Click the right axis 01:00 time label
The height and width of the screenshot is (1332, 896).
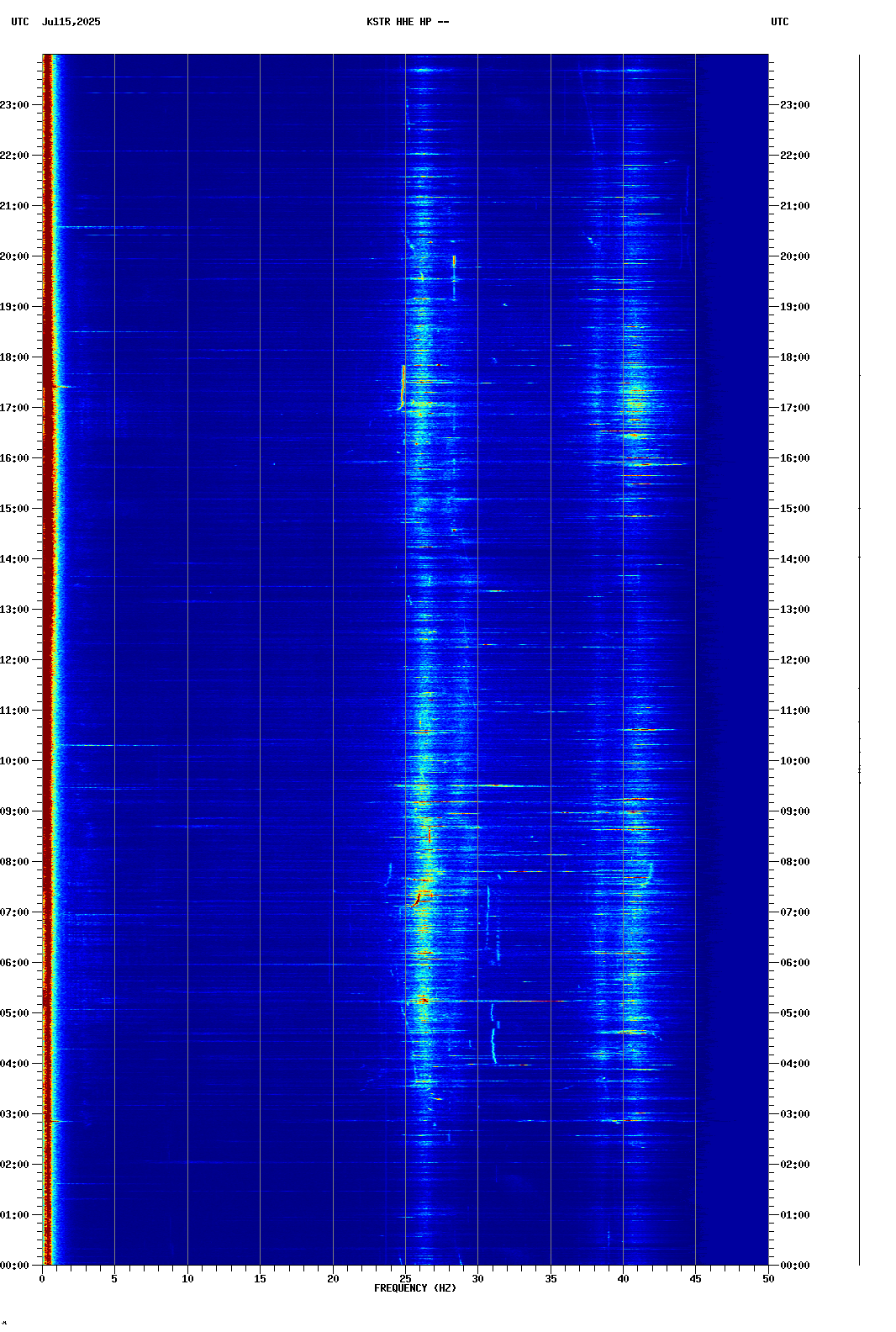pos(795,1215)
